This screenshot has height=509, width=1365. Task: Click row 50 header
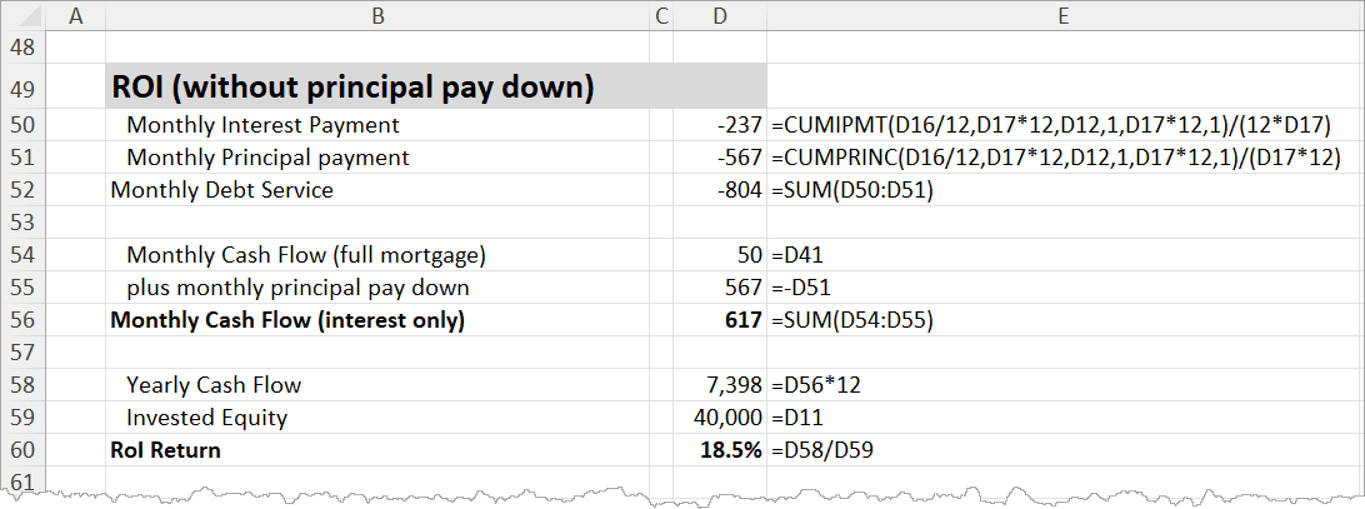(x=22, y=126)
